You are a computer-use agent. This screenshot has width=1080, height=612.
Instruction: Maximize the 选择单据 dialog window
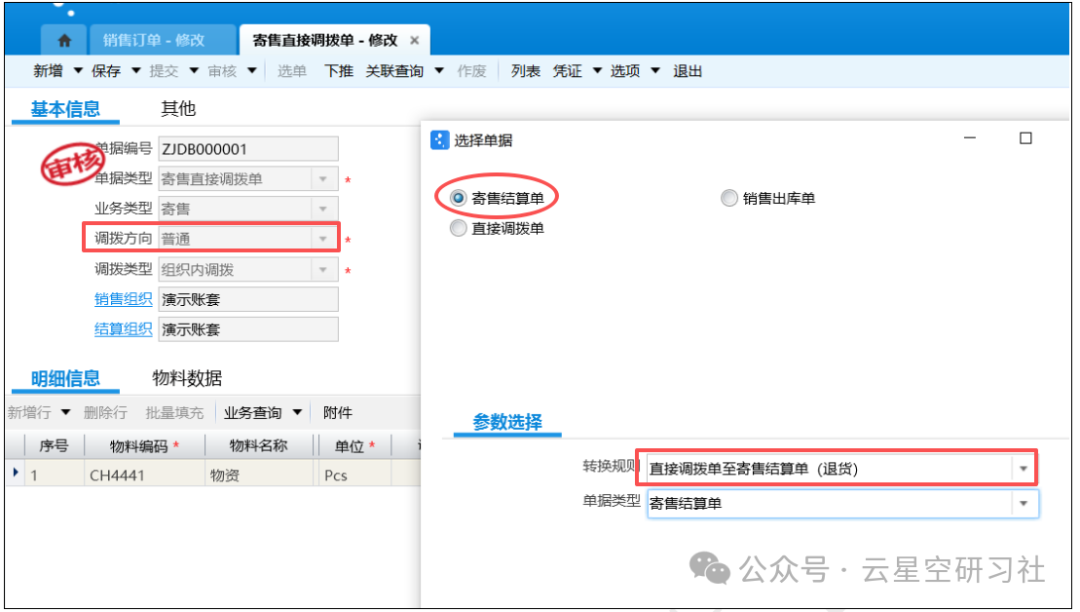[1025, 139]
